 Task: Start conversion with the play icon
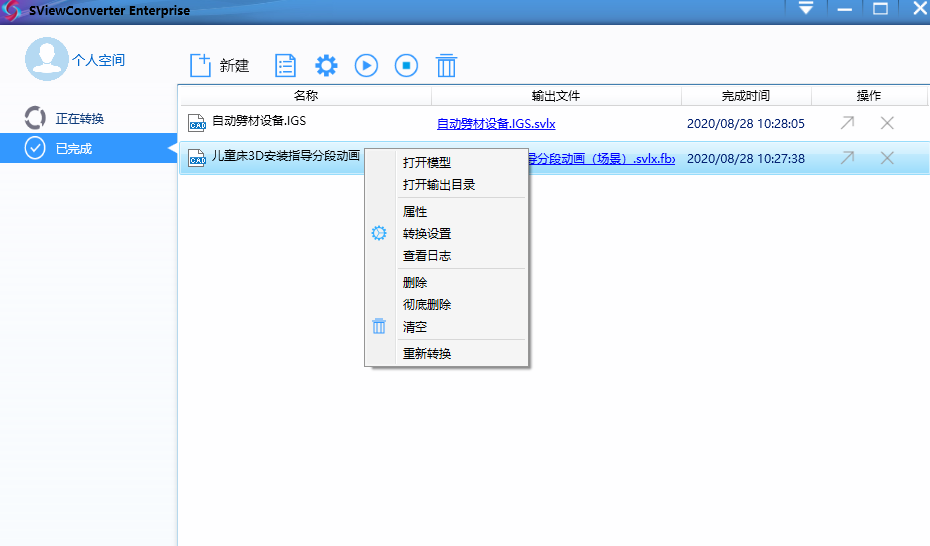click(x=366, y=66)
